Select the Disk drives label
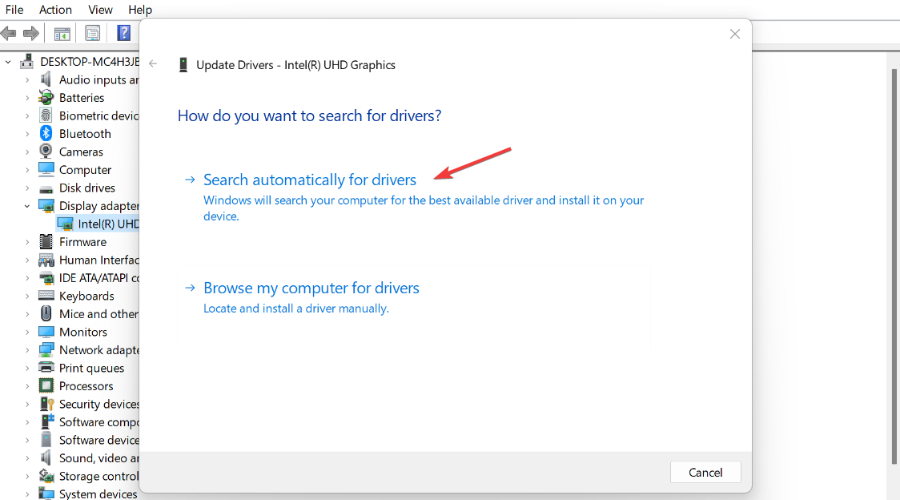Viewport: 900px width, 500px height. coord(87,188)
